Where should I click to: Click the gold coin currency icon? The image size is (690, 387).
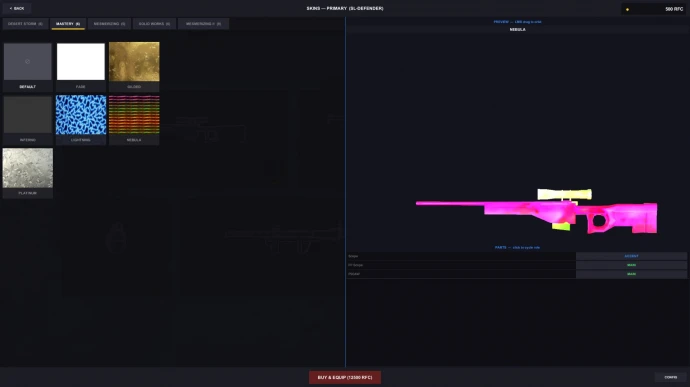coord(627,9)
